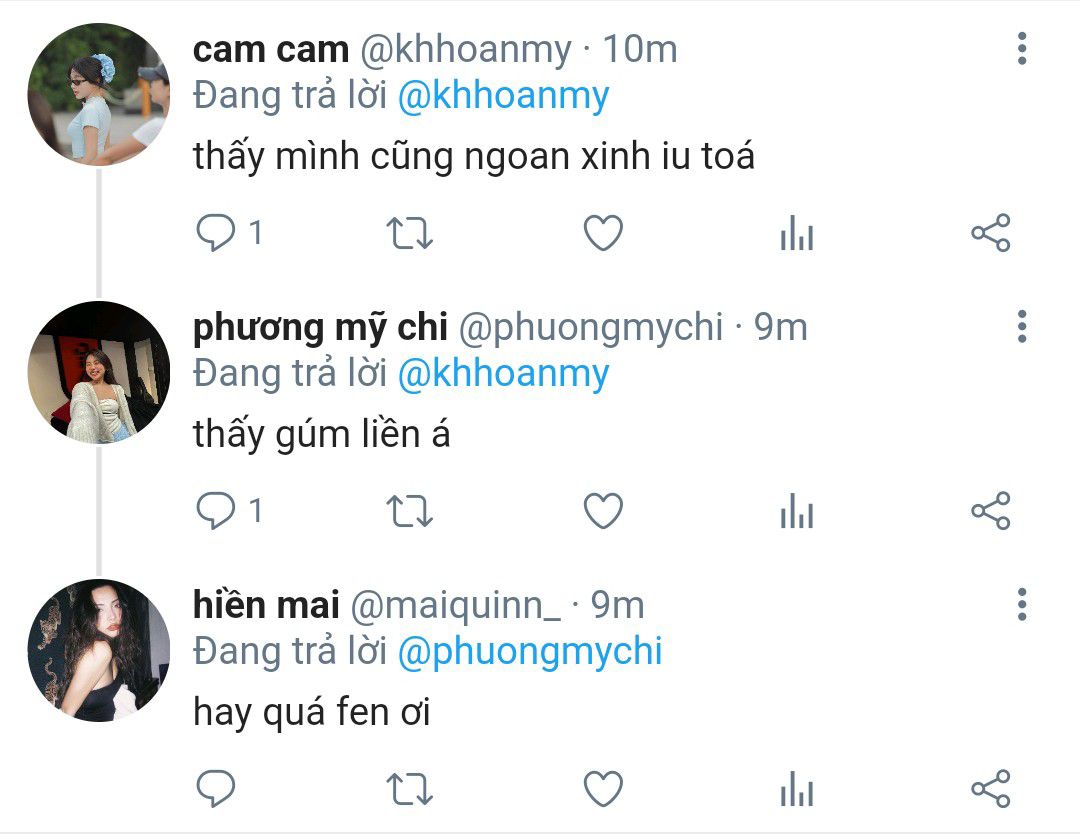View analytics of cam cam's tweet

coord(797,233)
